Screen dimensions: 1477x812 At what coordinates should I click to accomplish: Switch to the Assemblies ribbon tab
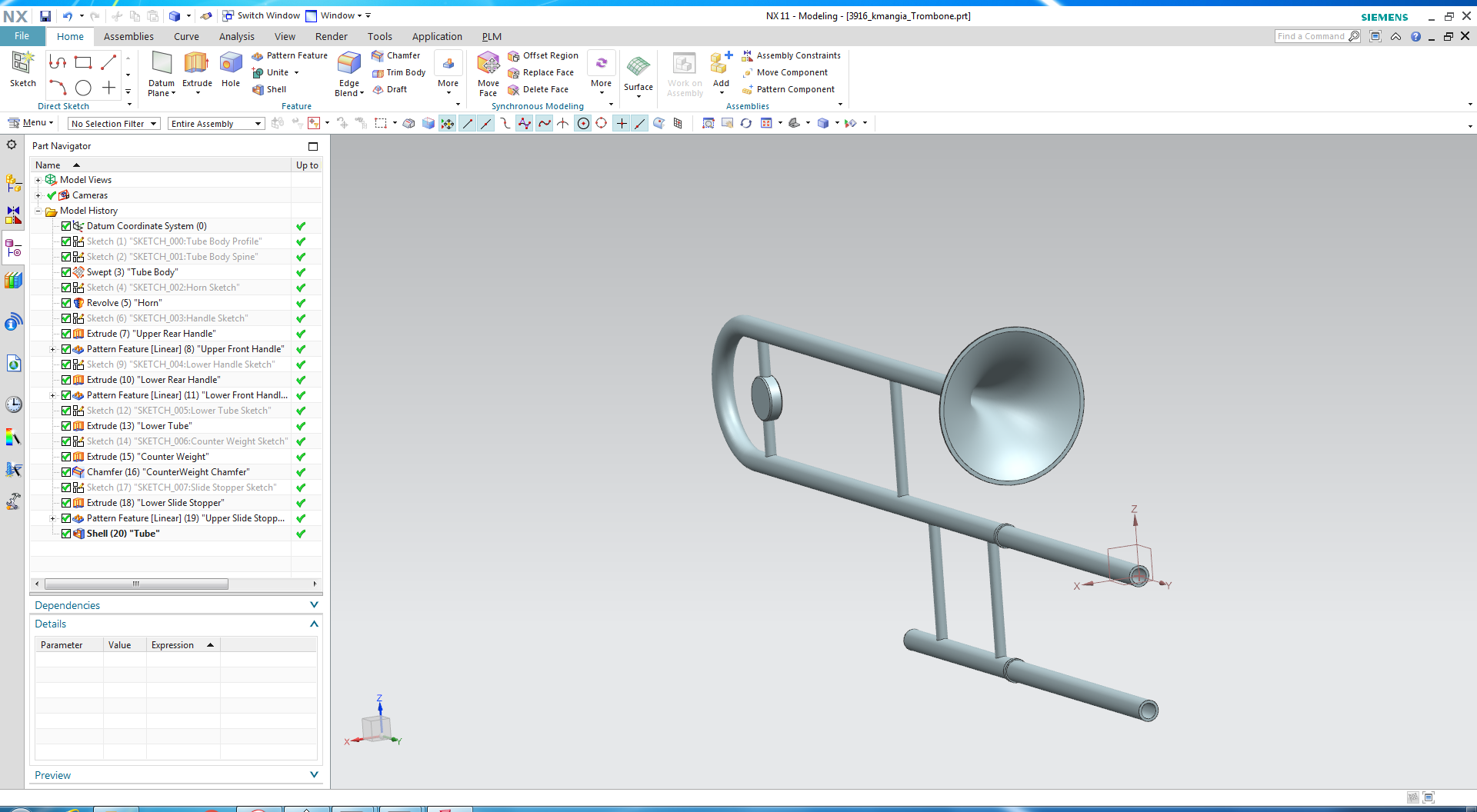pos(128,36)
